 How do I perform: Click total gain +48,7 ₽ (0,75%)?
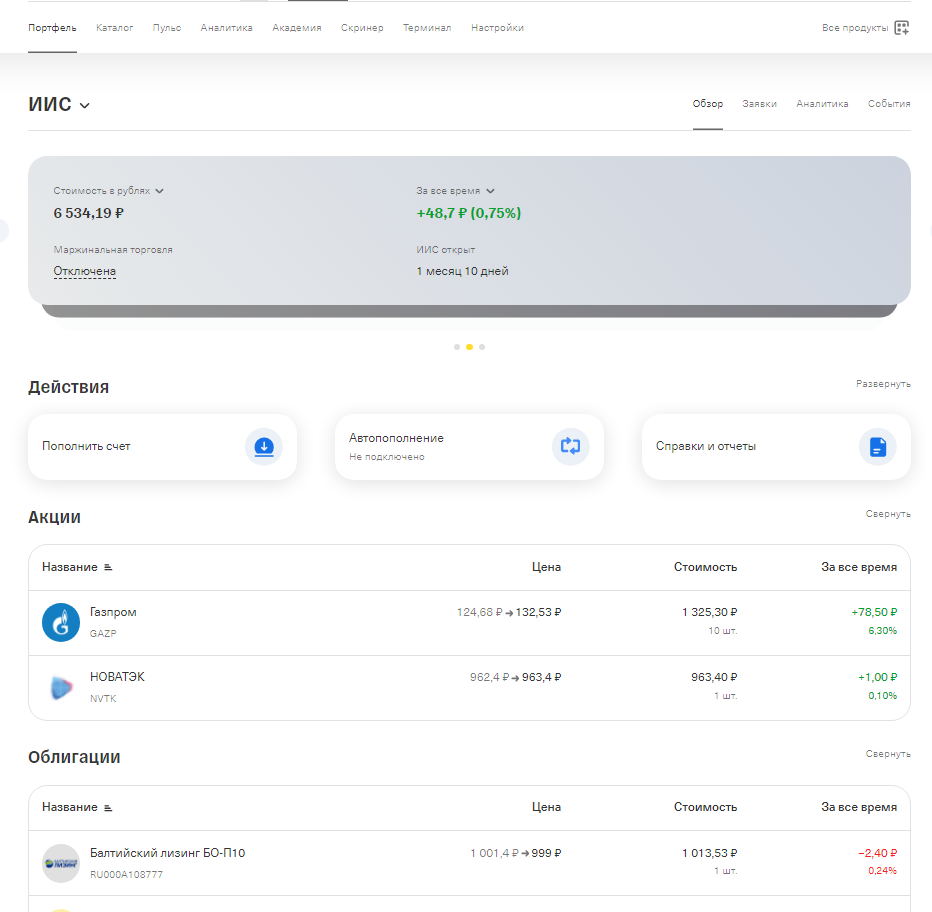(x=468, y=213)
